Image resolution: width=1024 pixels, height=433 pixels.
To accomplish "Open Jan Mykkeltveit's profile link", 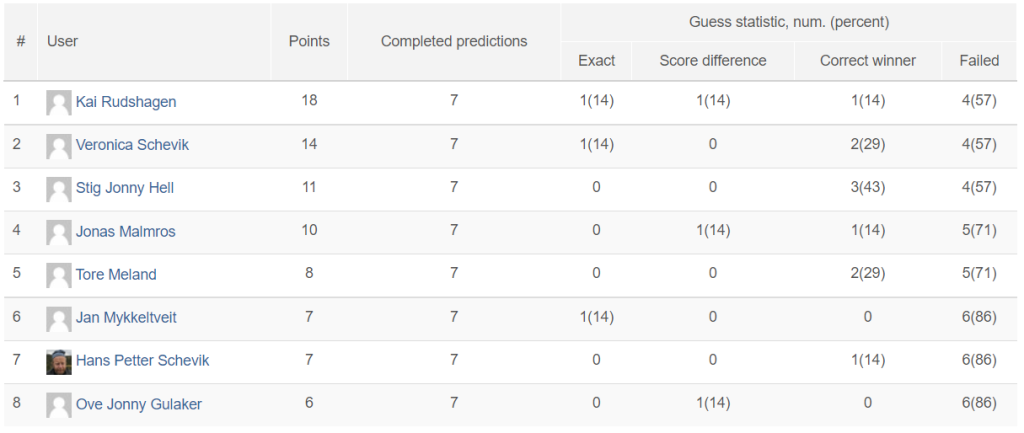I will click(126, 317).
